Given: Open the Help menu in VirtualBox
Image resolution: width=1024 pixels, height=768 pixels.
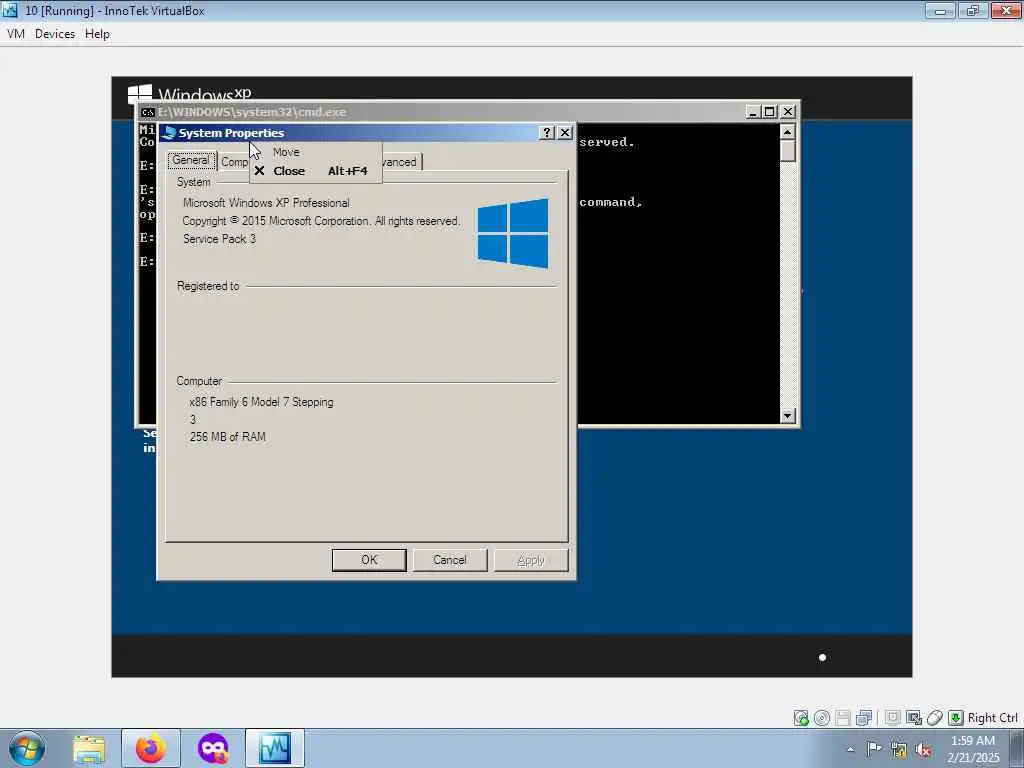Looking at the screenshot, I should point(97,34).
